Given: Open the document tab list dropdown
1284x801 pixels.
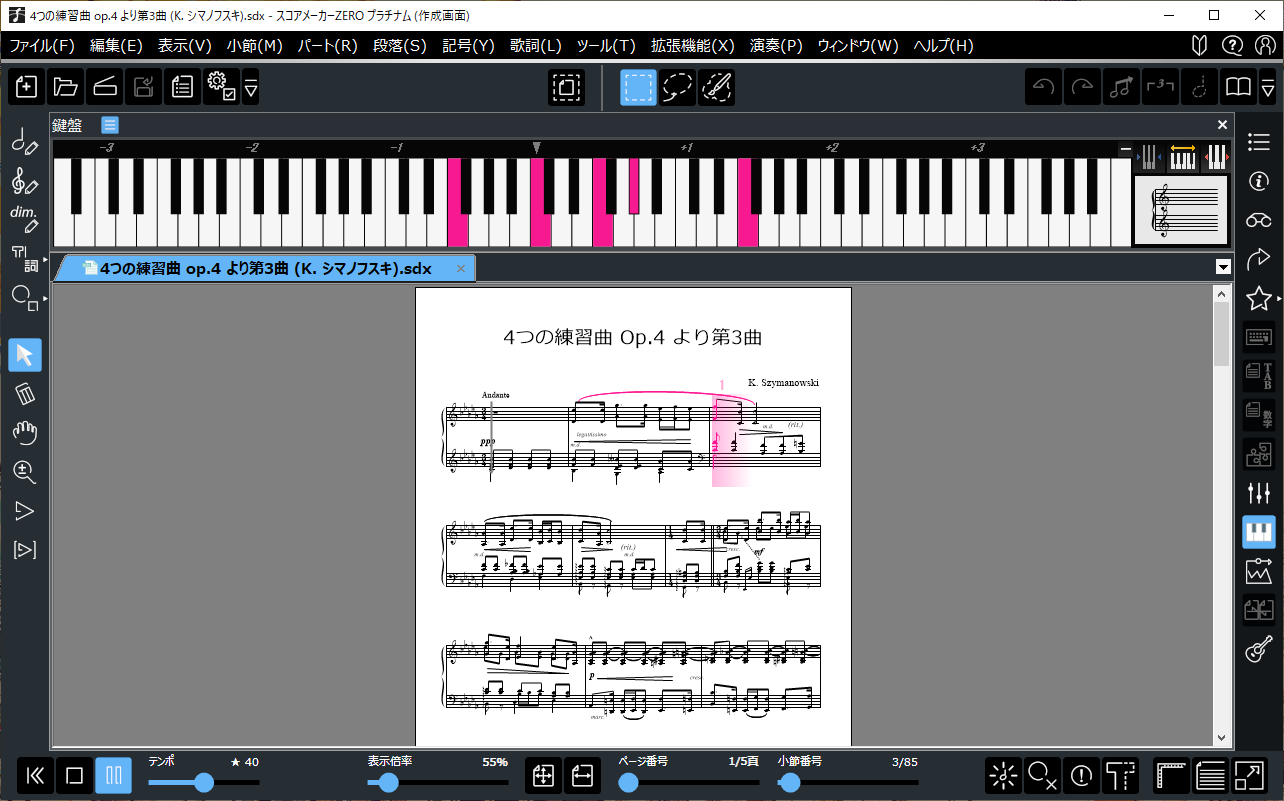Looking at the screenshot, I should [x=1222, y=267].
